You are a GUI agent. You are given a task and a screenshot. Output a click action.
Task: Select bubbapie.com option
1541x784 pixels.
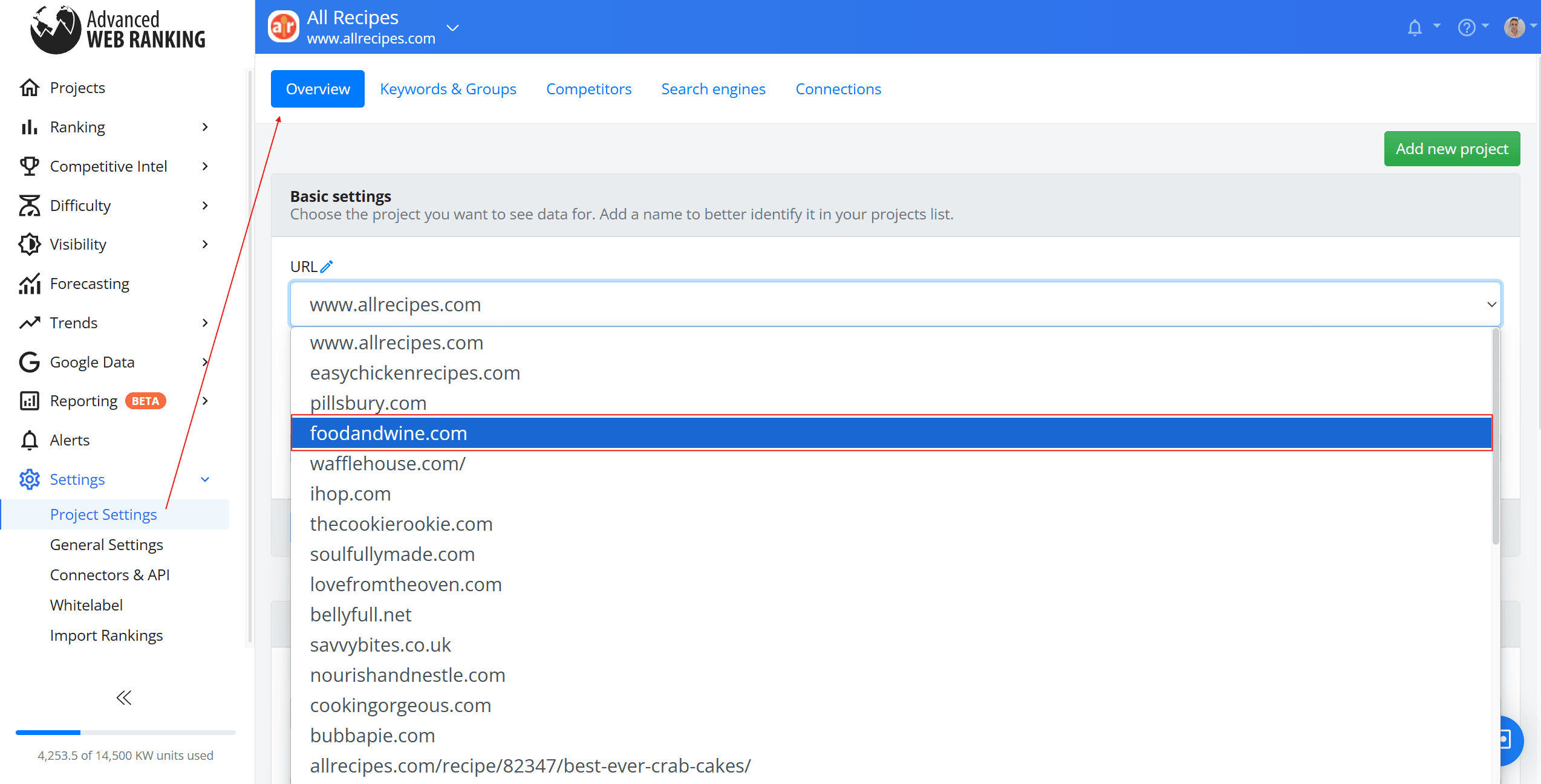(891, 736)
